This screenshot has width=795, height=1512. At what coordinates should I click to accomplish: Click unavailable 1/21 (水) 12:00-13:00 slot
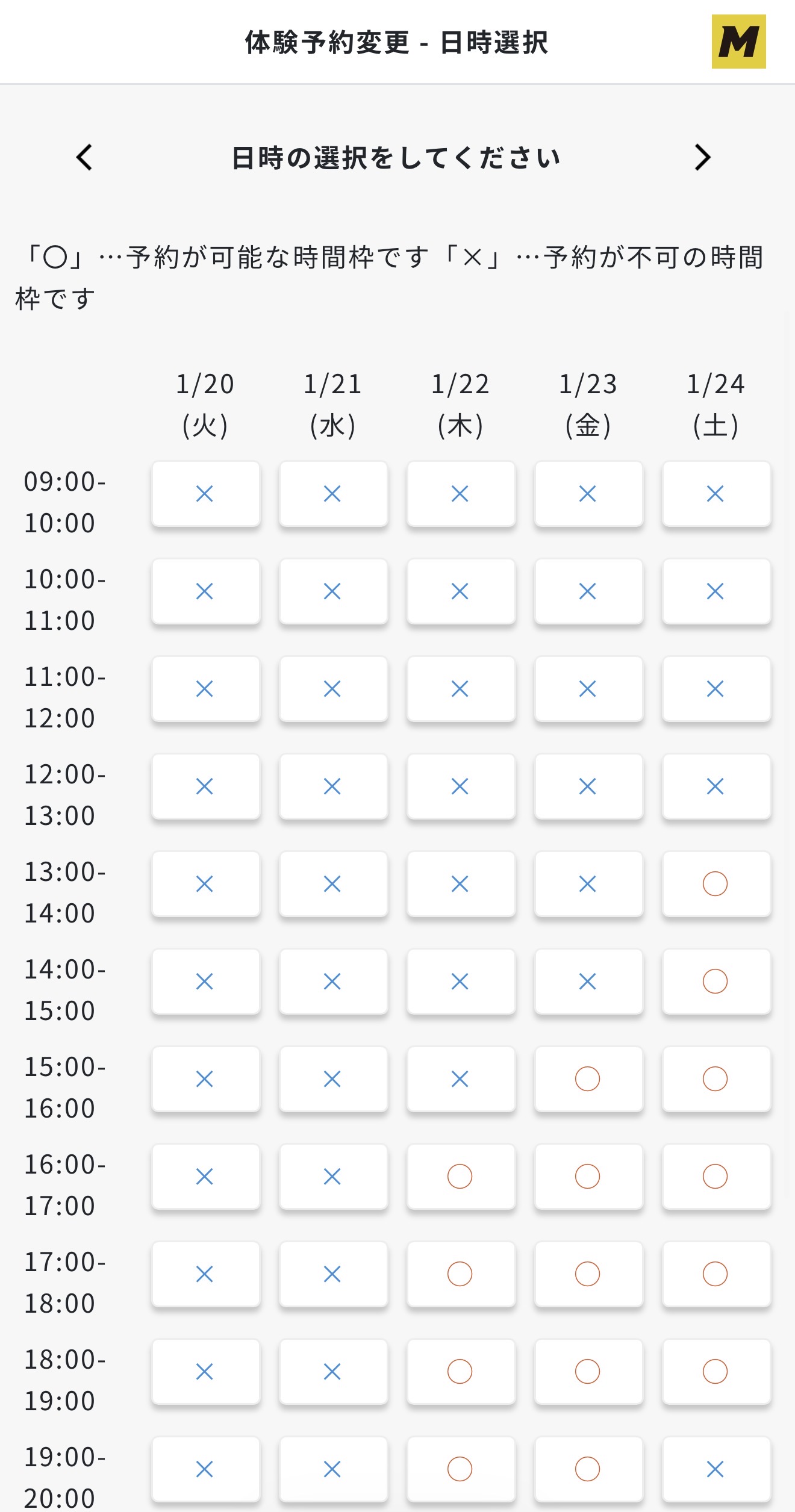(333, 786)
